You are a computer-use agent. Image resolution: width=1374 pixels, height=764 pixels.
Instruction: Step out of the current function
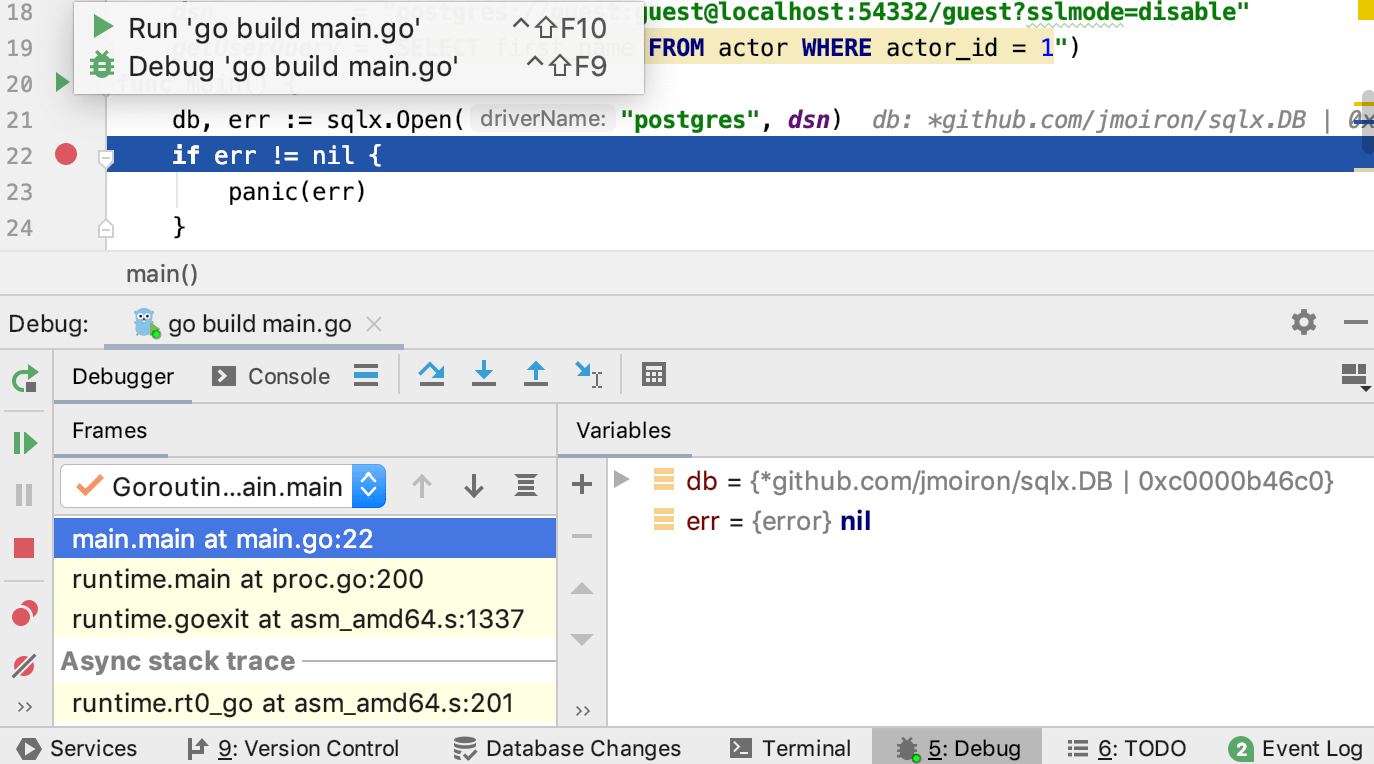coord(536,373)
